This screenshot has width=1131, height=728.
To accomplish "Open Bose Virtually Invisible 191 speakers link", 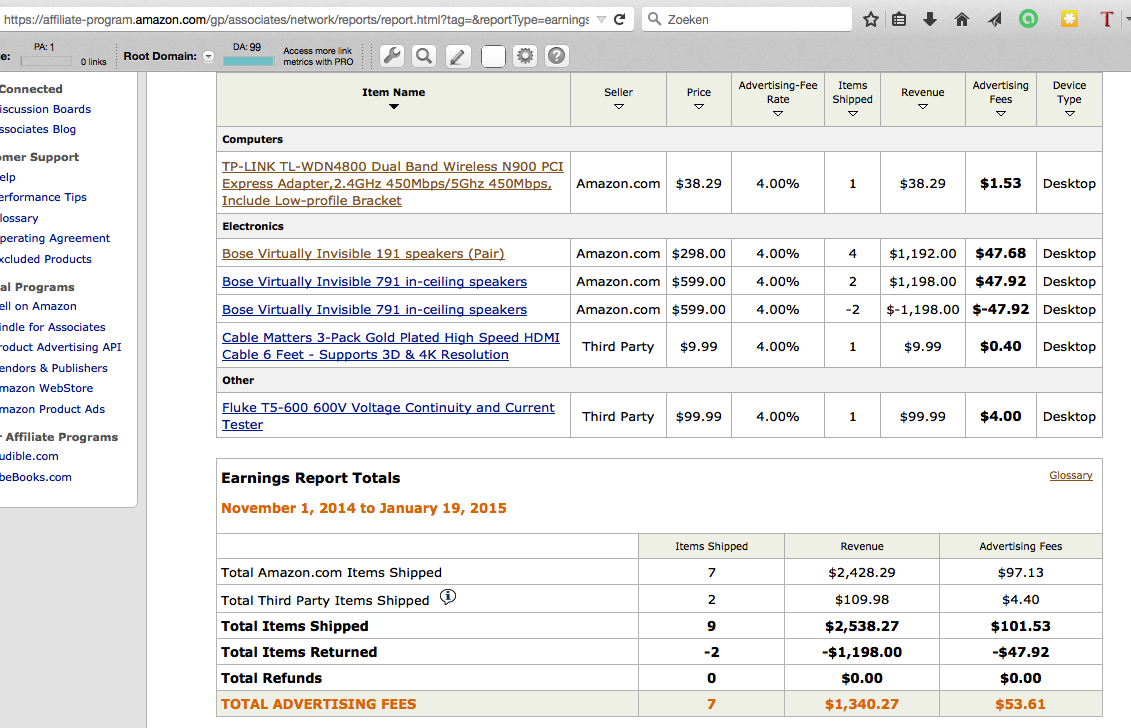I will [x=363, y=253].
